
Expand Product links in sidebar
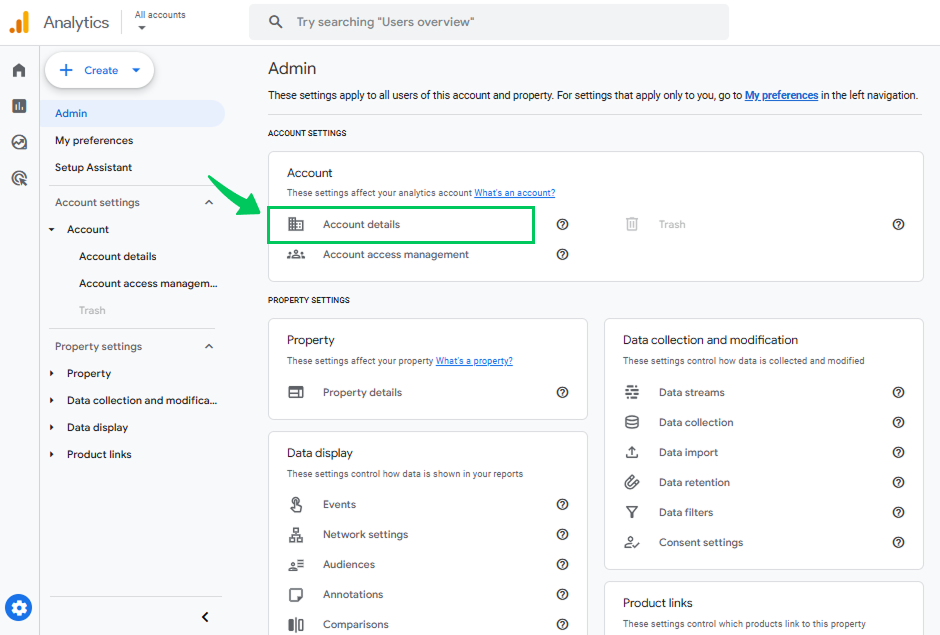52,455
